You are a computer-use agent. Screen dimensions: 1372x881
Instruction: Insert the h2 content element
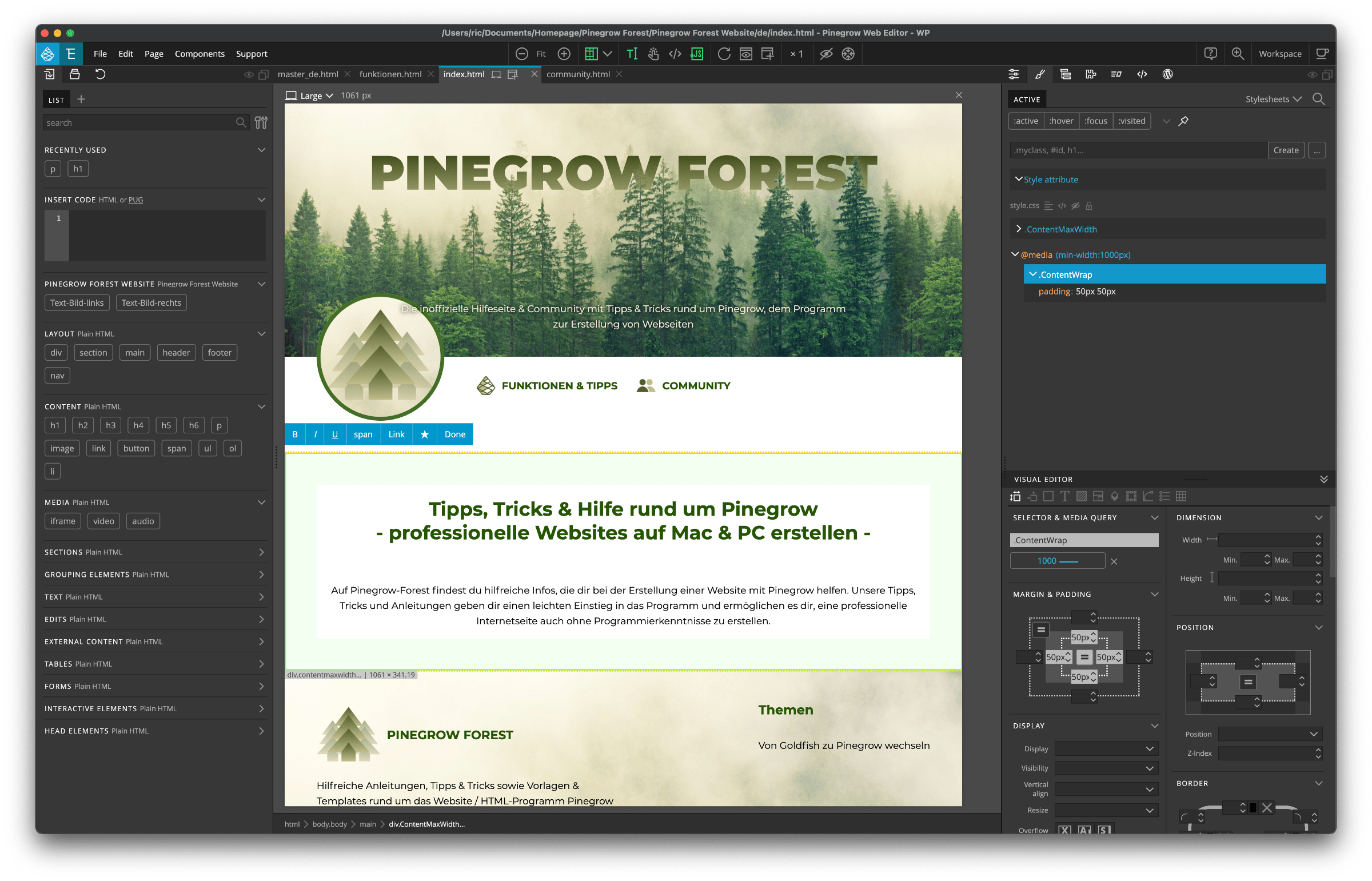click(x=83, y=425)
